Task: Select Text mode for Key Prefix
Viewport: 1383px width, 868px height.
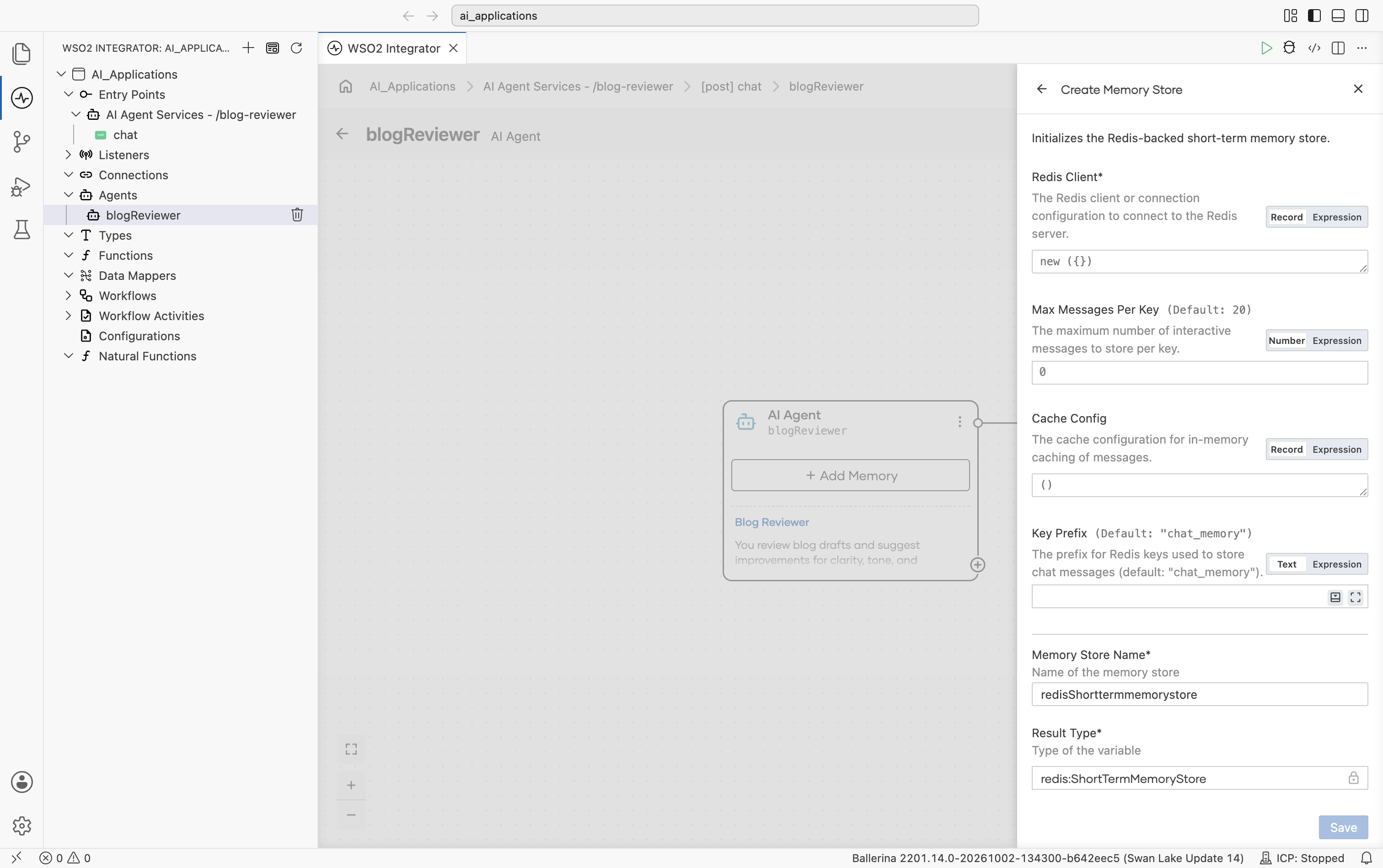Action: tap(1287, 564)
